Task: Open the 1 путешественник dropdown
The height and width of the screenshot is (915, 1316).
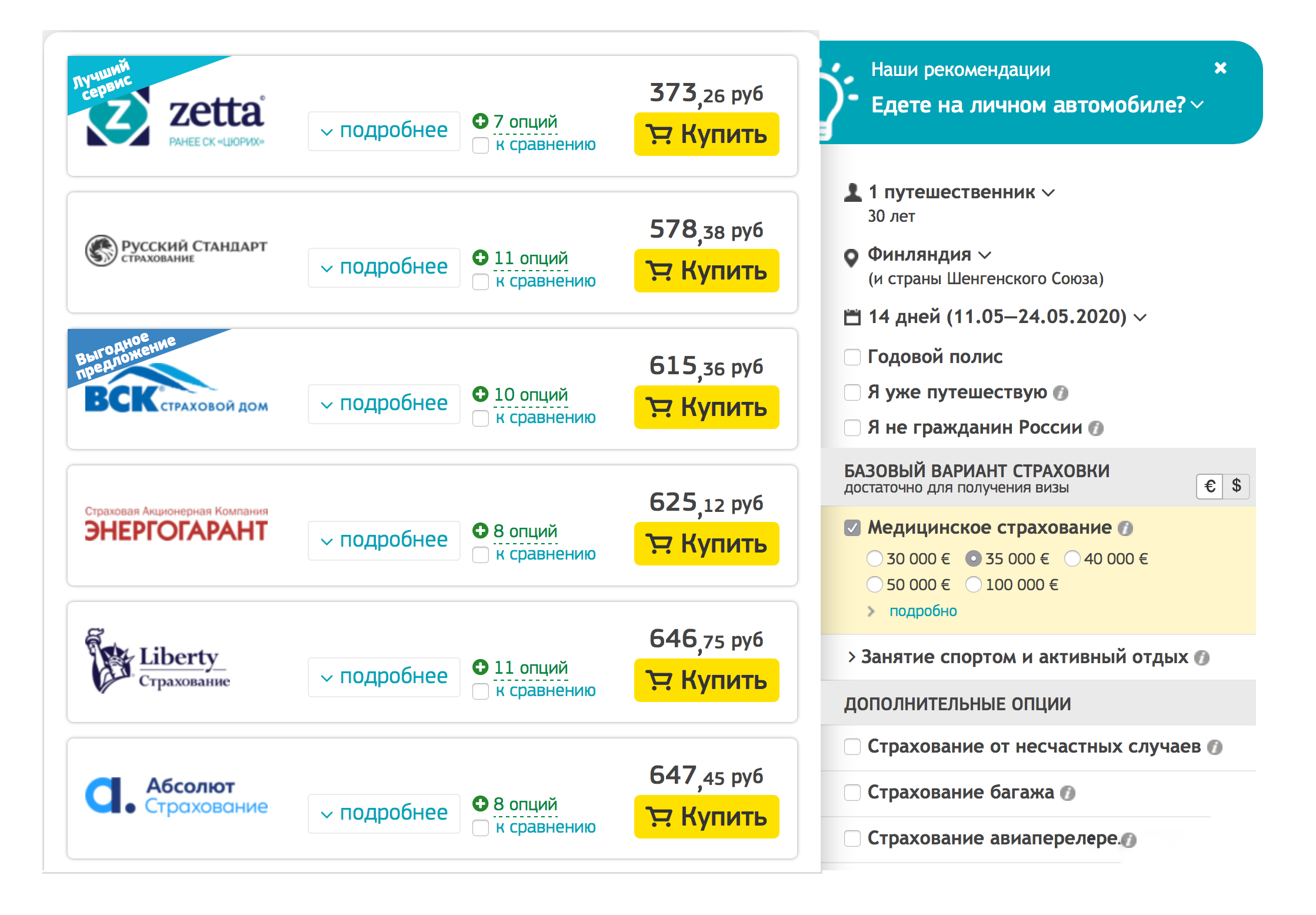Action: (960, 192)
